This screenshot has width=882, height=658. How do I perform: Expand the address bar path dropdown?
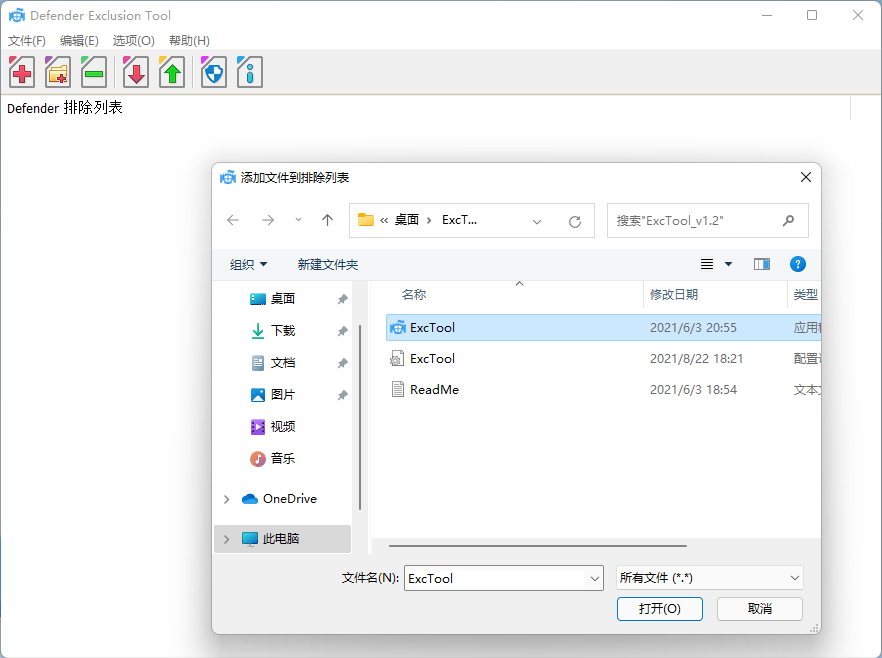537,222
